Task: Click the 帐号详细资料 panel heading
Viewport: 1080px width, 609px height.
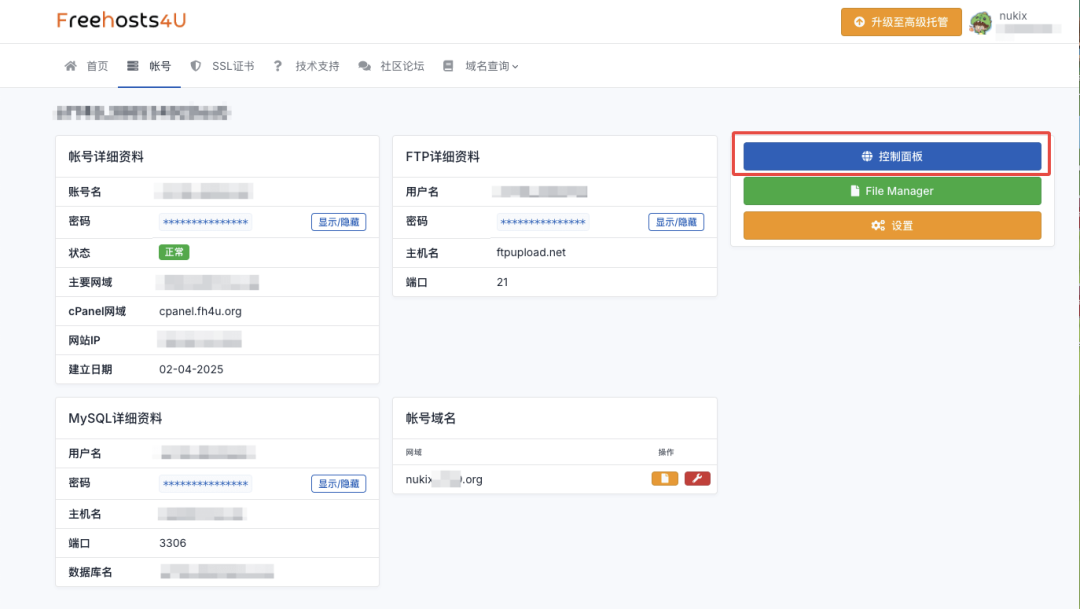Action: [x=106, y=157]
